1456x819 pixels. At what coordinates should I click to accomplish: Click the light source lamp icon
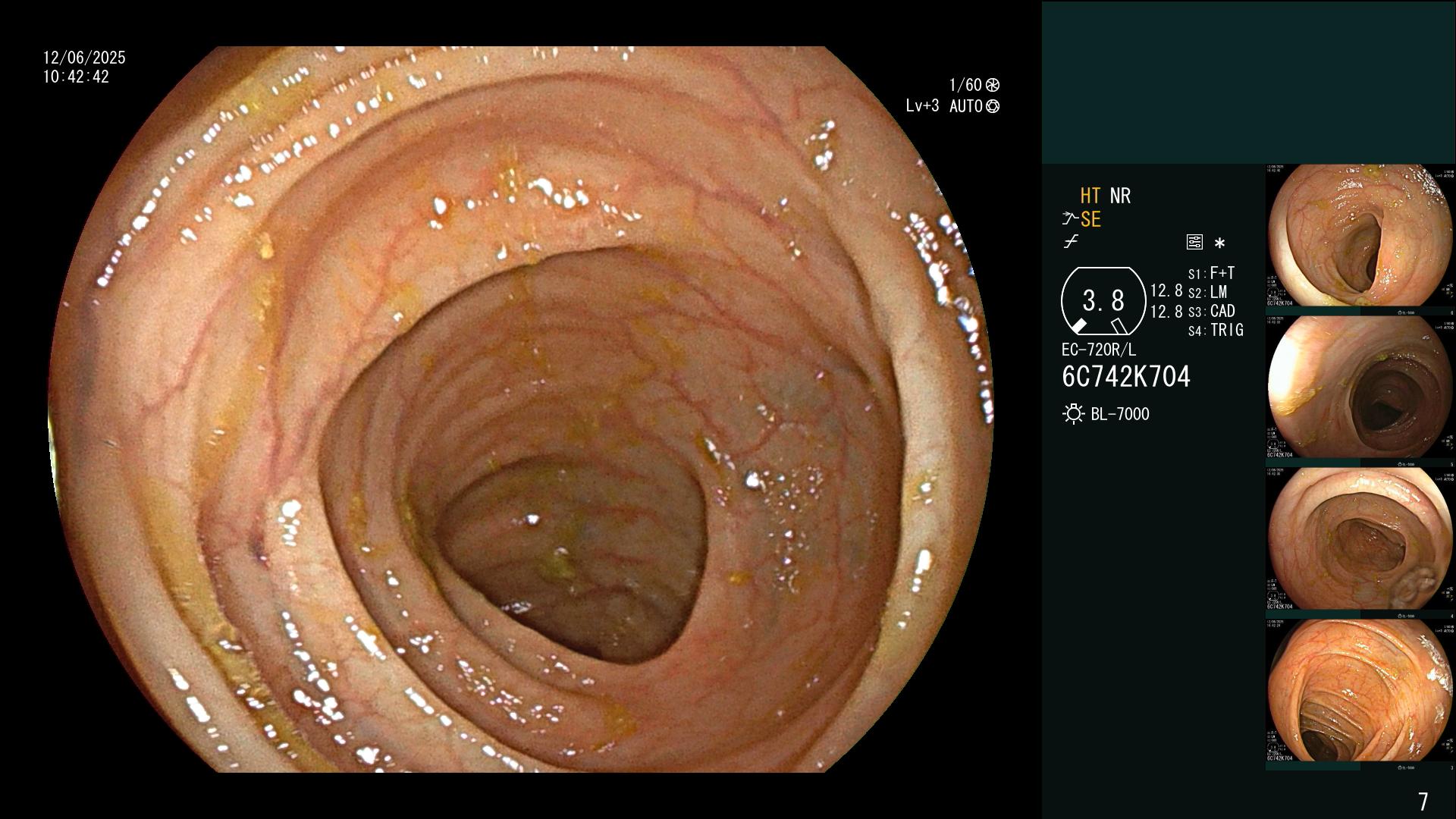1073,414
